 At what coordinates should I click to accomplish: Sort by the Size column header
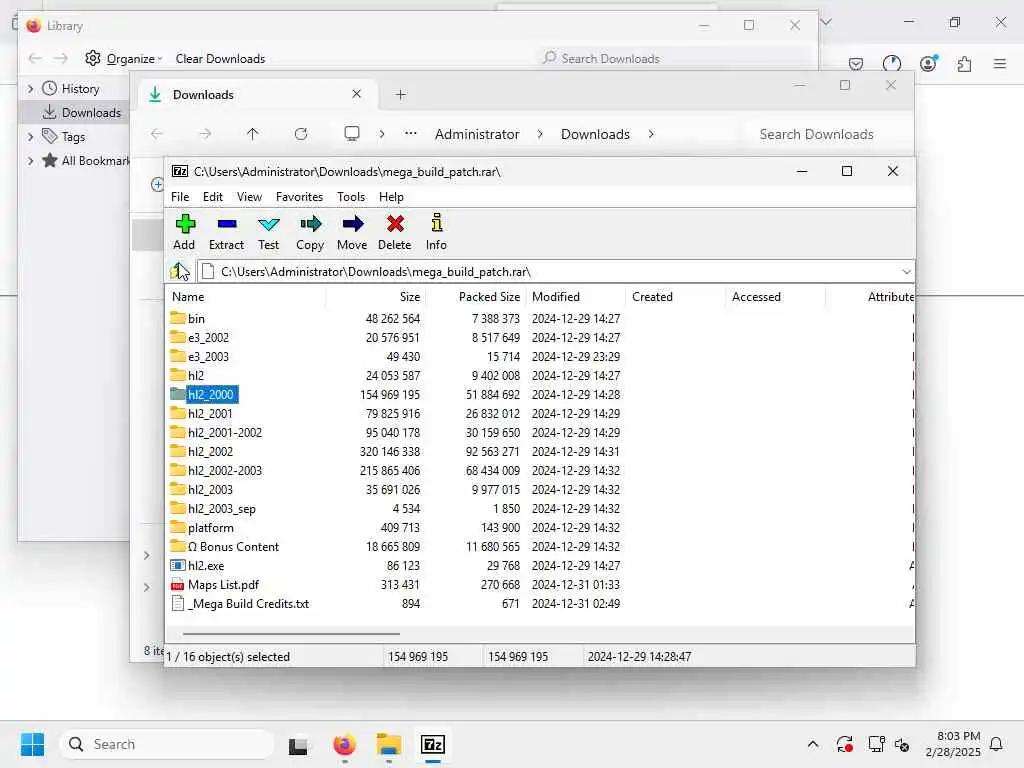(376, 296)
